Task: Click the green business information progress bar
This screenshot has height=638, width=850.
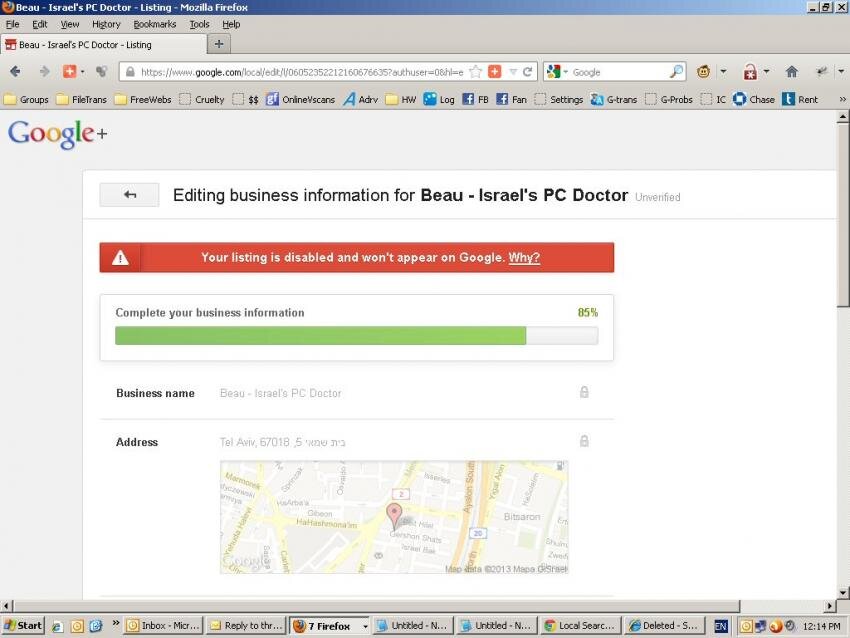Action: pyautogui.click(x=357, y=336)
